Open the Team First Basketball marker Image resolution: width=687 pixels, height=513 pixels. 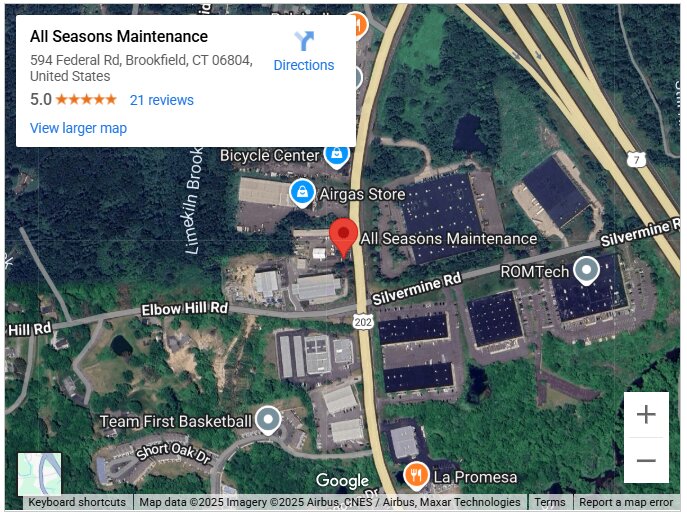[x=268, y=420]
